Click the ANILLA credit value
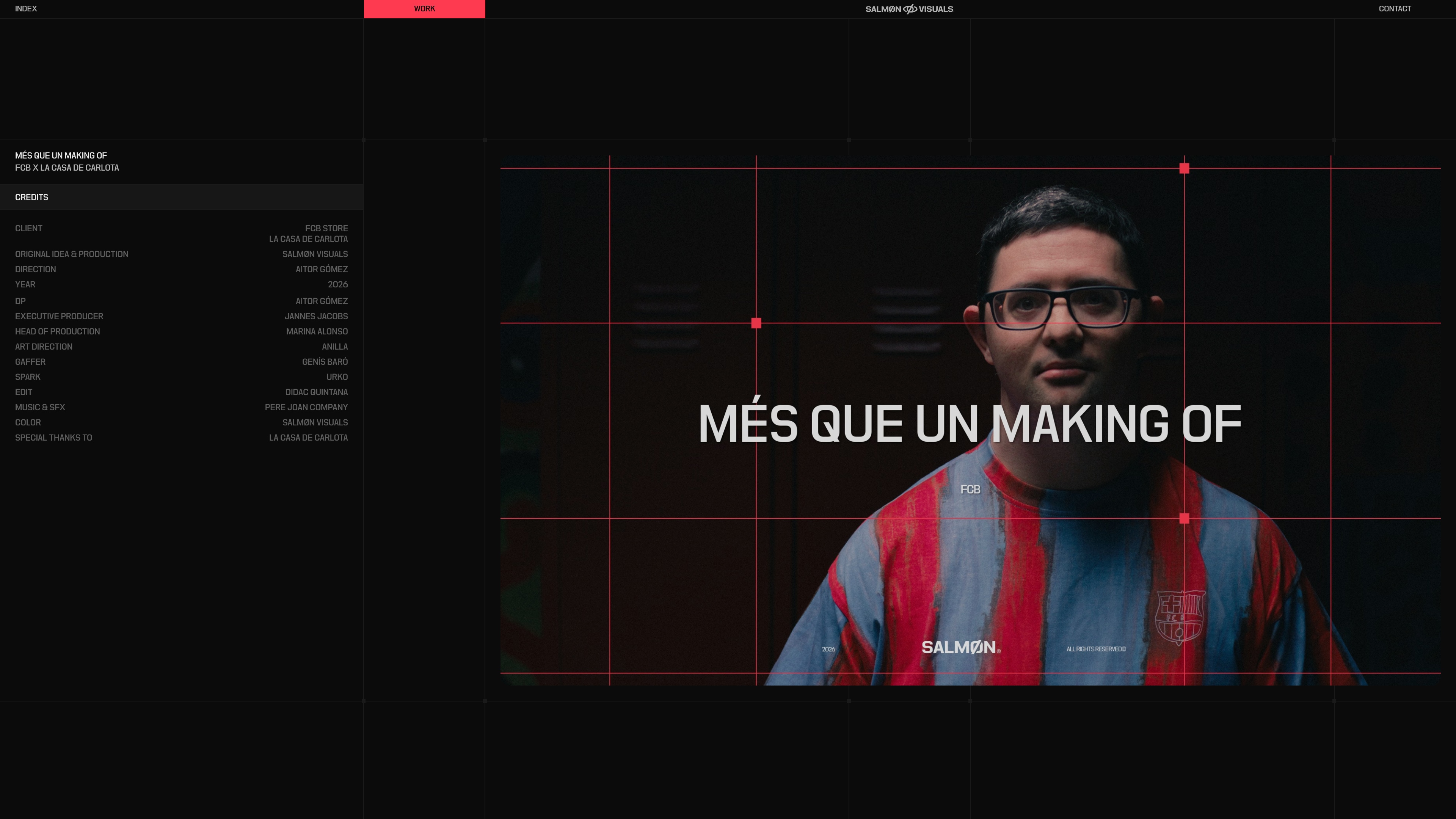 tap(334, 347)
